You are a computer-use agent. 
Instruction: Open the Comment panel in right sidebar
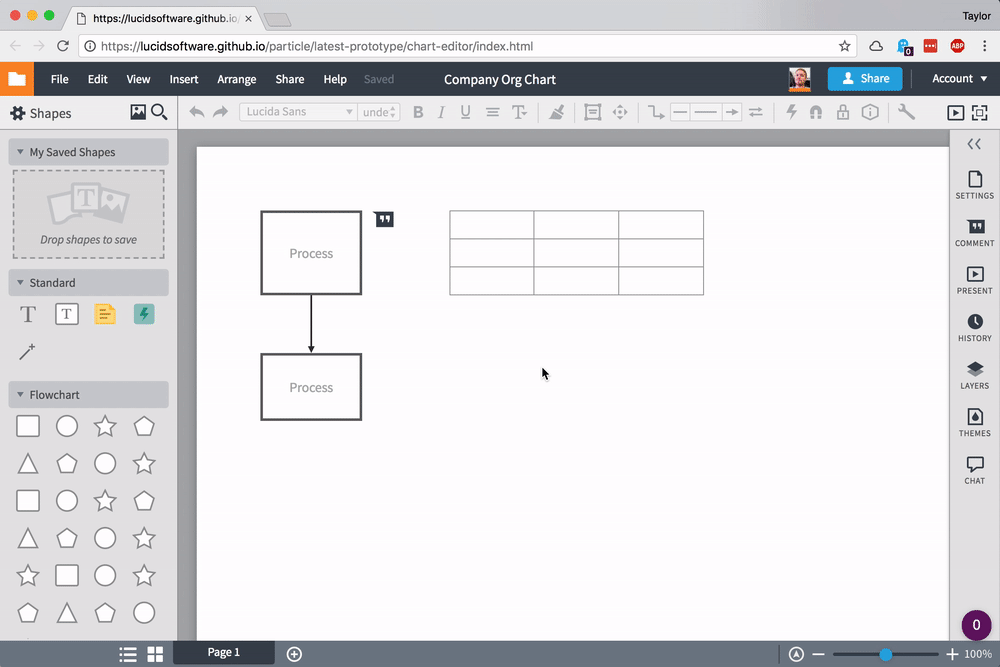click(x=974, y=233)
